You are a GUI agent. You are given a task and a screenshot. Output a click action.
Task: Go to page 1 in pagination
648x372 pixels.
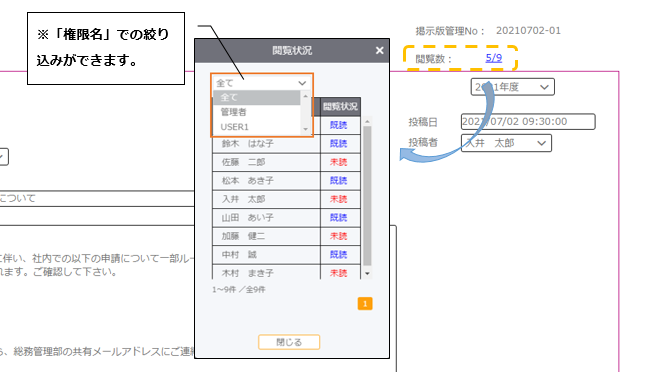(365, 304)
